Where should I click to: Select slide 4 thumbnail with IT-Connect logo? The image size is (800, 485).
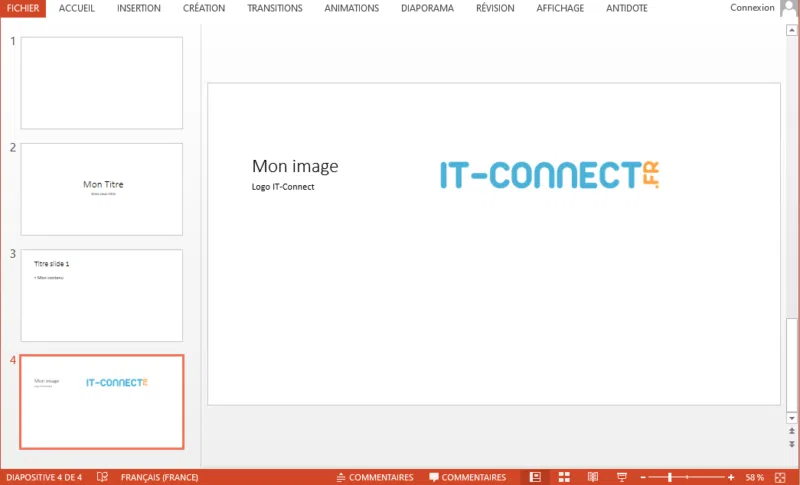click(x=102, y=402)
